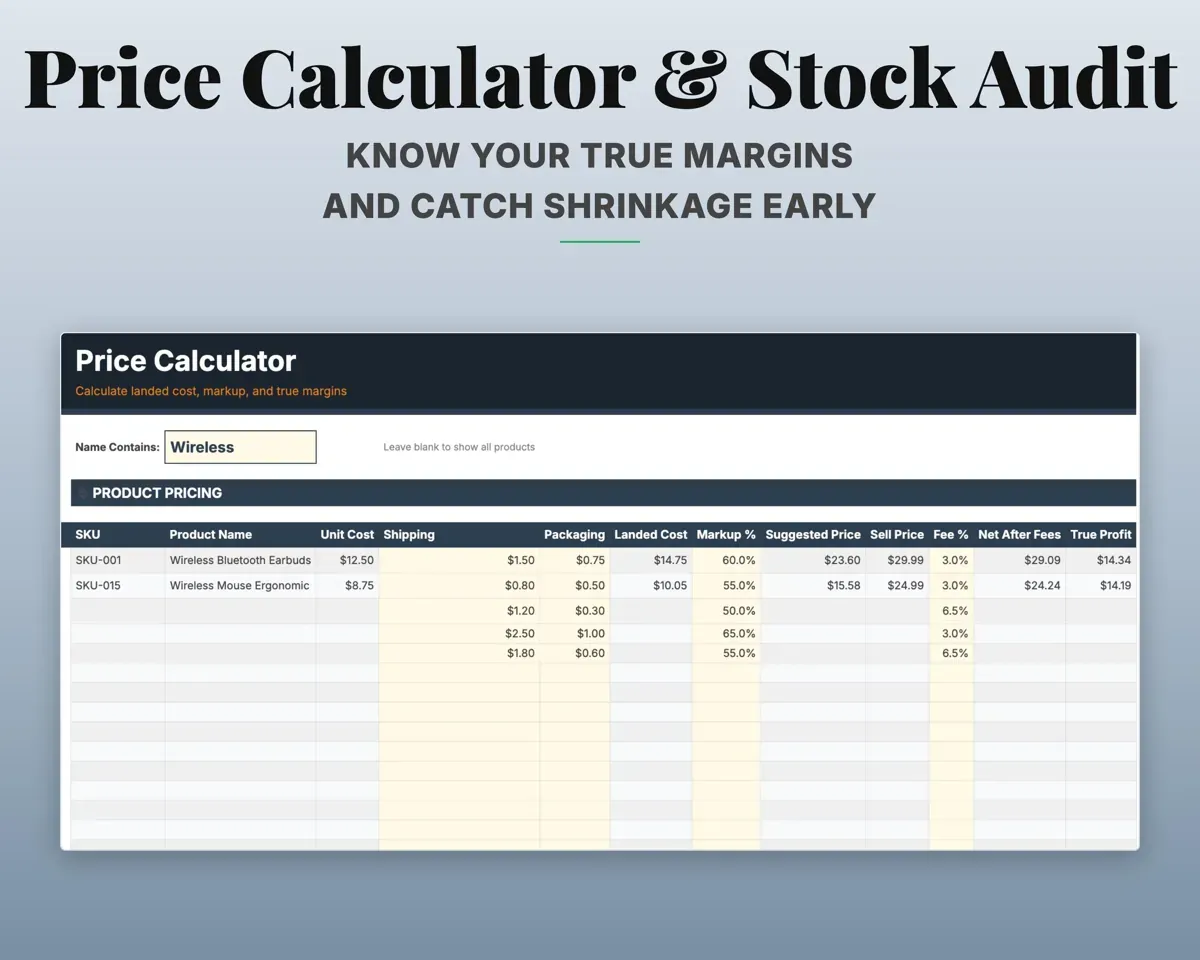The height and width of the screenshot is (960, 1200).
Task: Click the Name Contains field showing Wireless
Action: [240, 447]
